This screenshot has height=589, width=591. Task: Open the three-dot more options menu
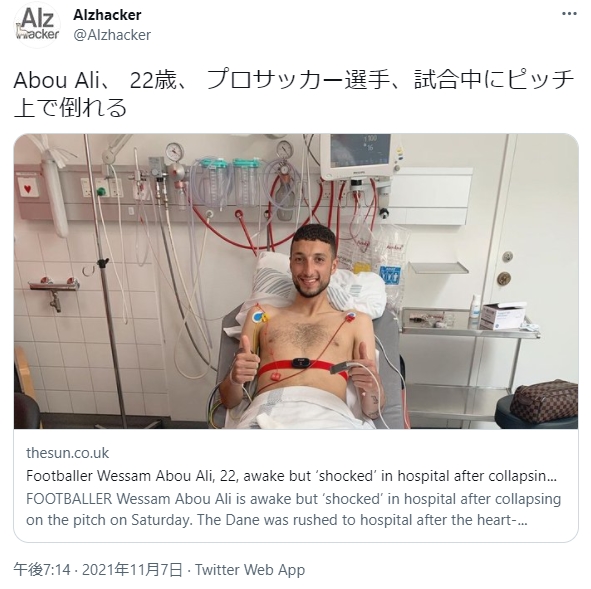click(x=569, y=14)
